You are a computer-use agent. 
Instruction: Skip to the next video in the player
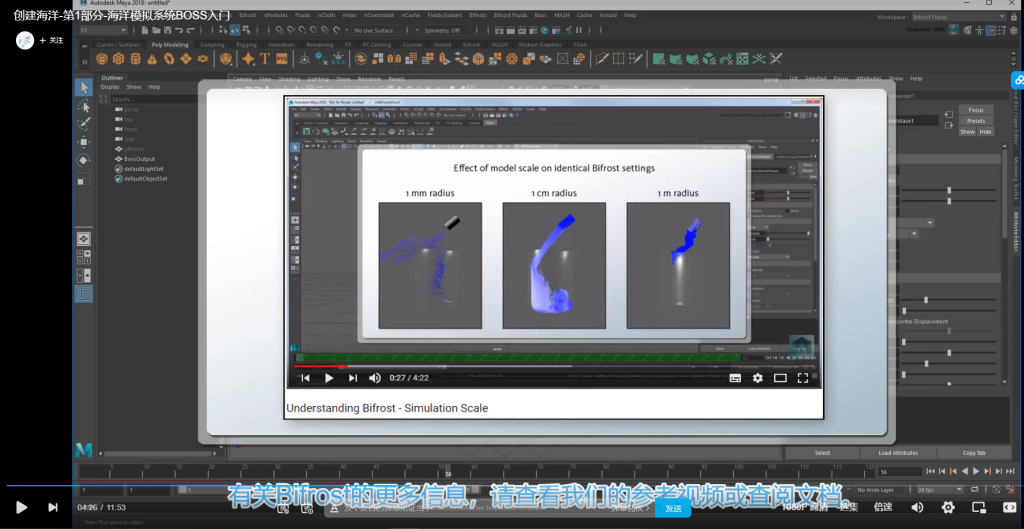pyautogui.click(x=53, y=507)
